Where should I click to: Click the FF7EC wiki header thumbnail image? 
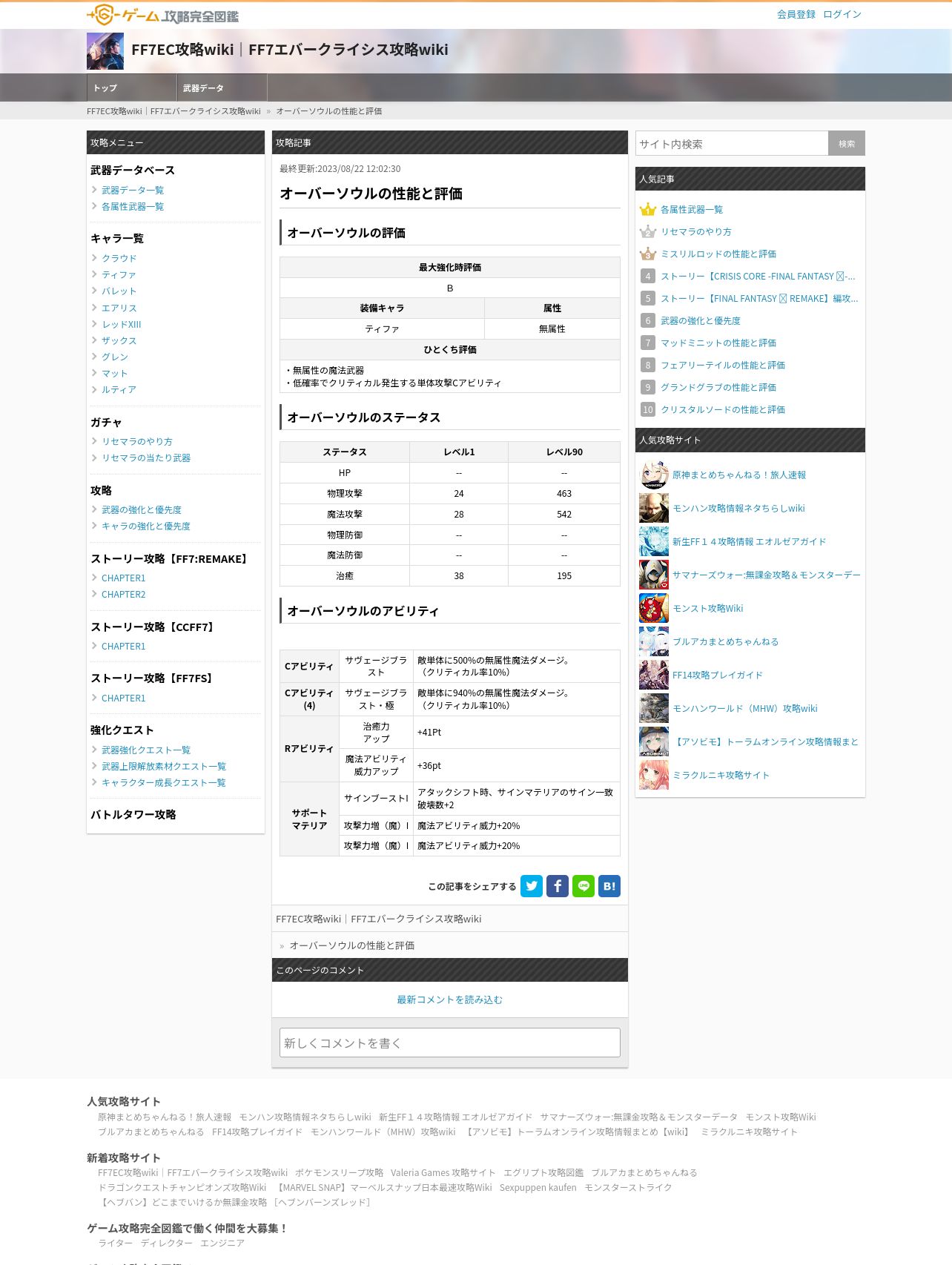click(x=105, y=51)
